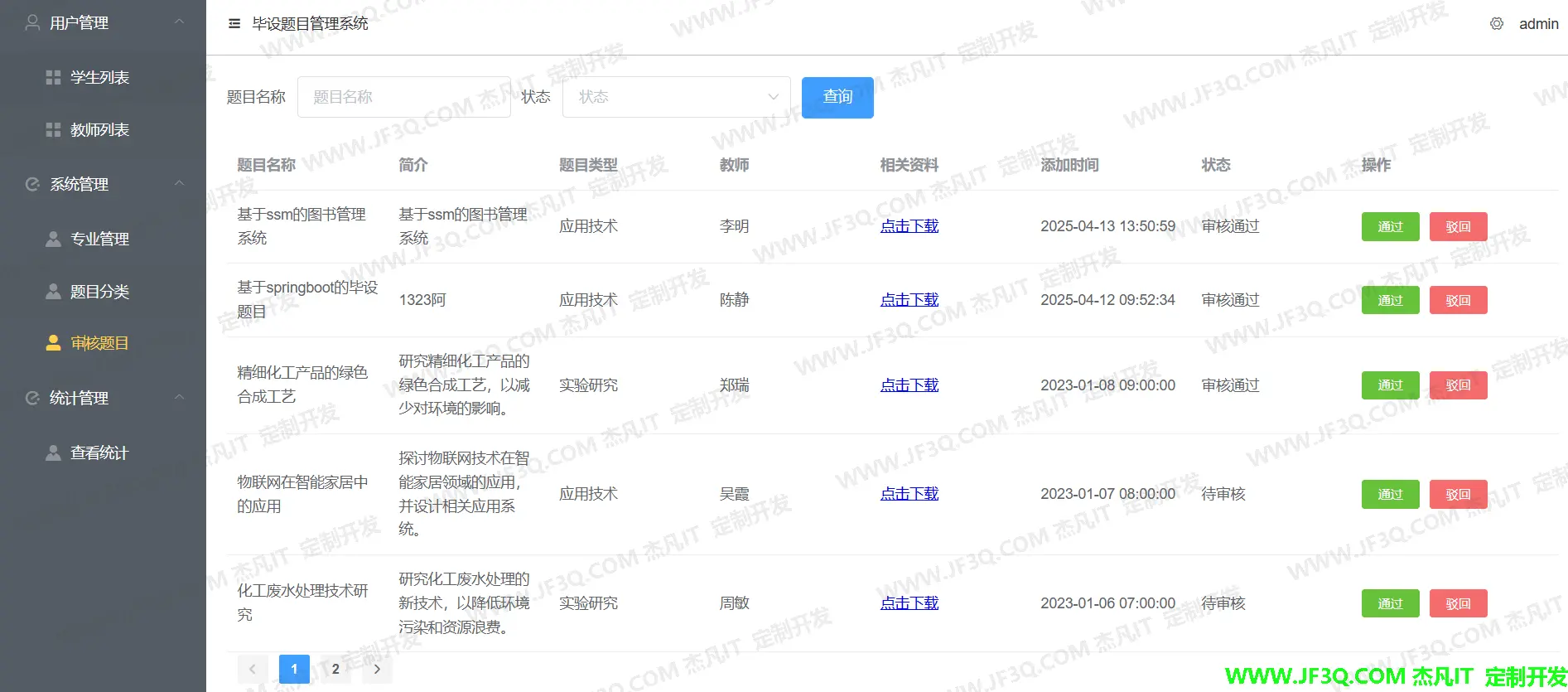The height and width of the screenshot is (692, 1568).
Task: Select the 题目分类 person icon
Action: click(53, 292)
